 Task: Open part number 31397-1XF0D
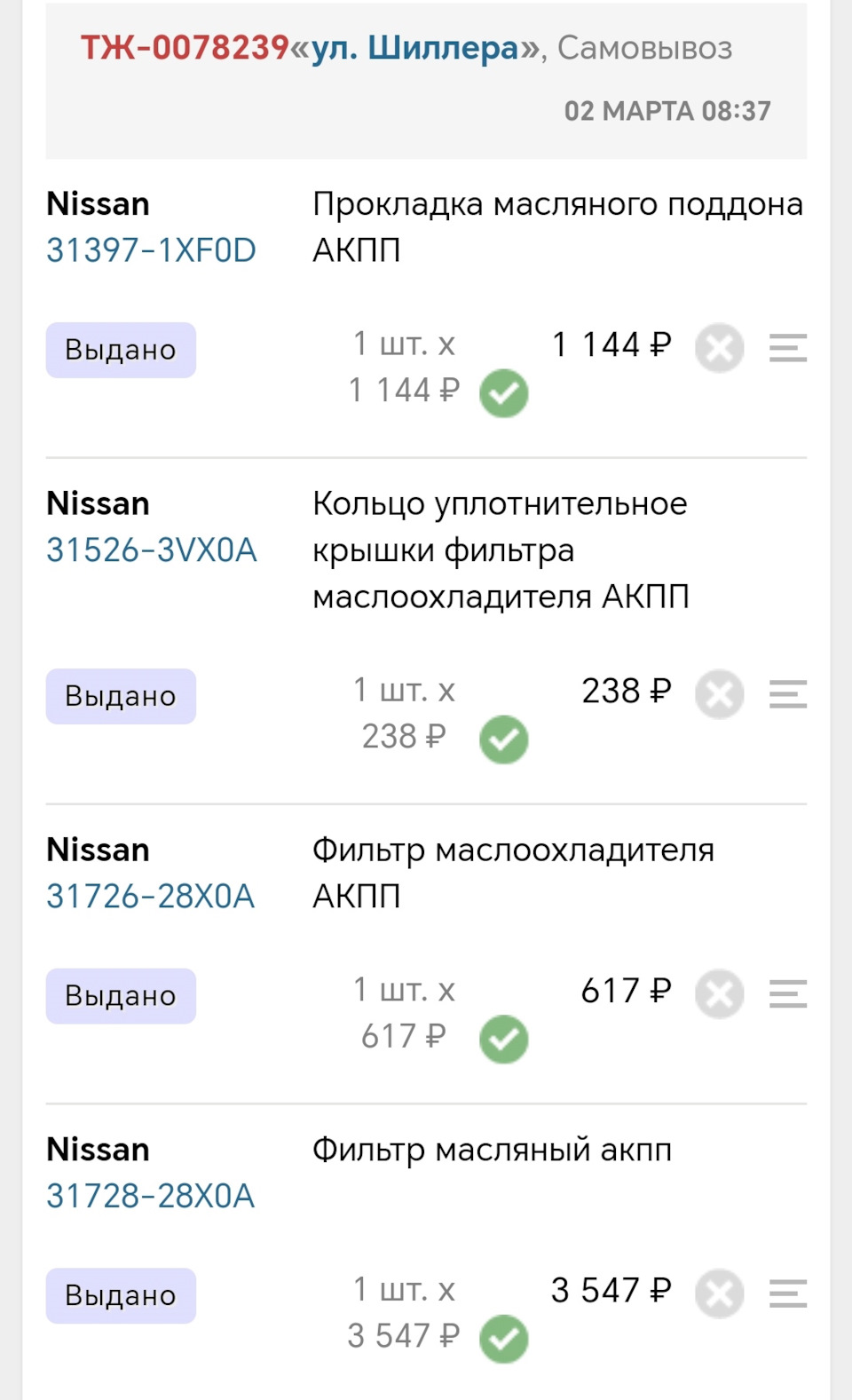tap(151, 250)
